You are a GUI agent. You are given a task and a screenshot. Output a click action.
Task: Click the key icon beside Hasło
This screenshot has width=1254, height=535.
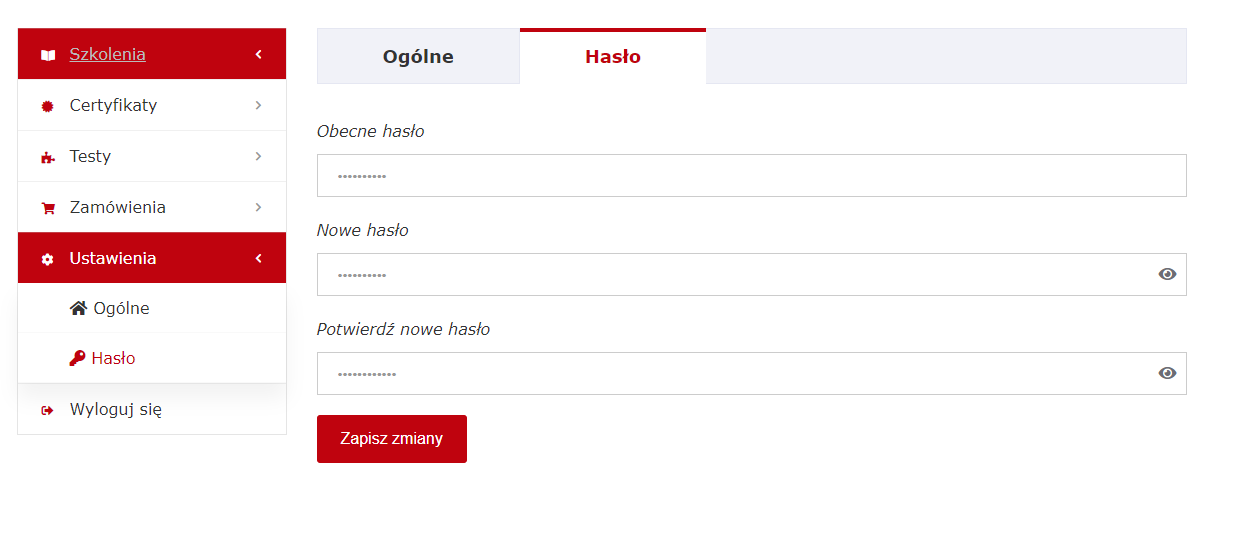coord(78,358)
